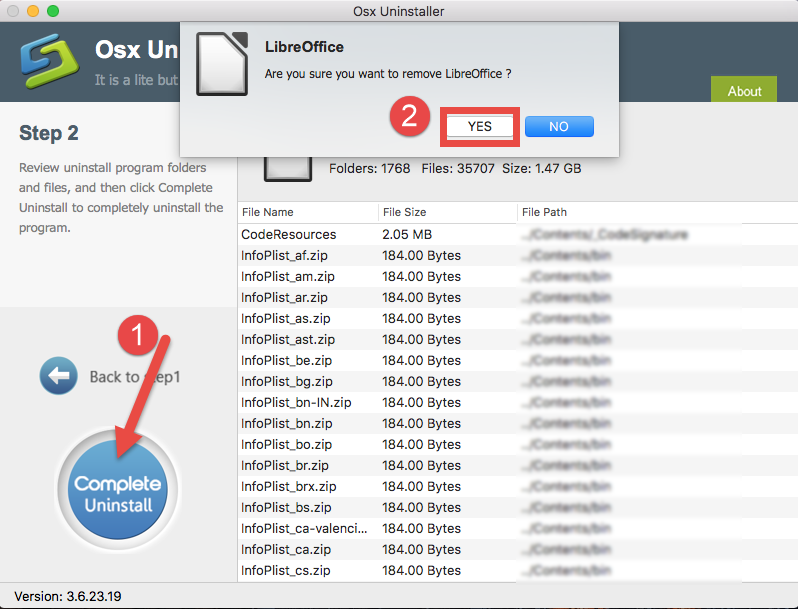The width and height of the screenshot is (798, 609).
Task: Select InfoPlist_bg.zip in the list
Action: [x=518, y=382]
